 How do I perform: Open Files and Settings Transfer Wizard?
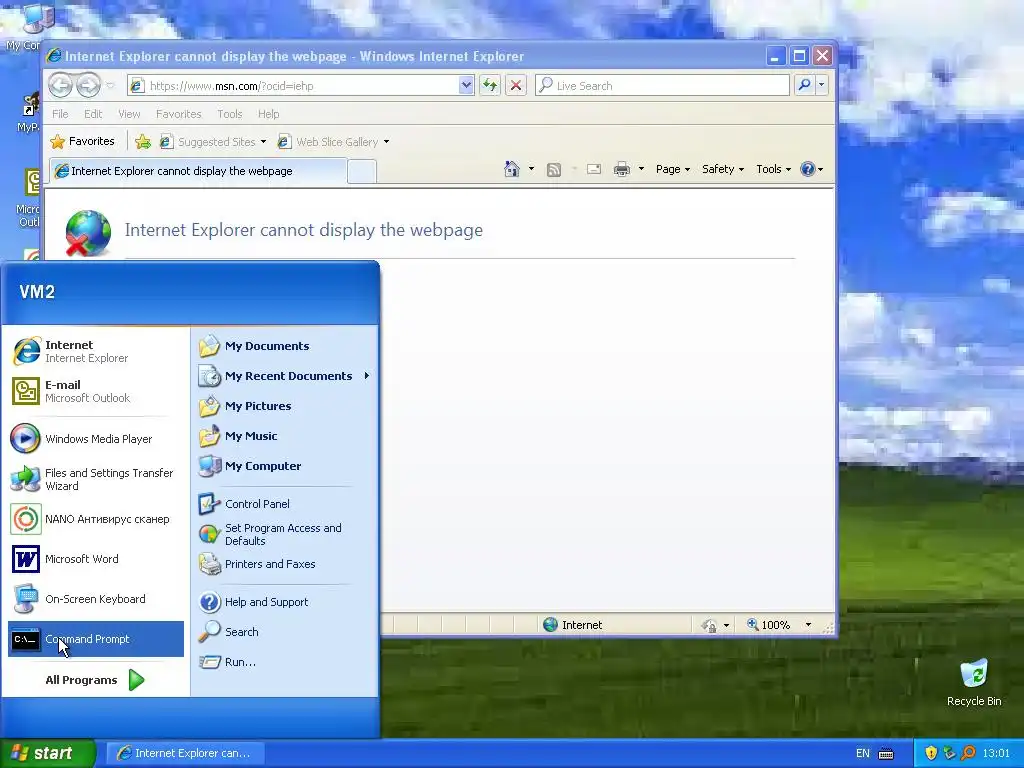point(96,479)
